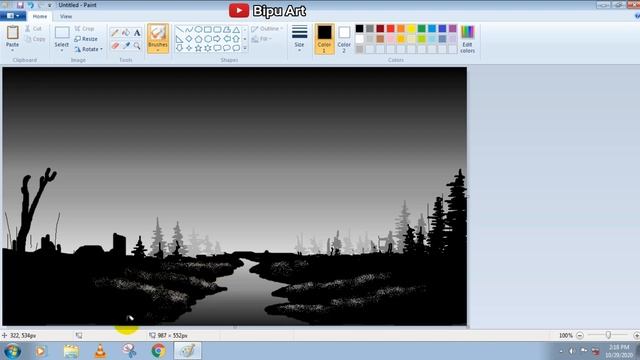This screenshot has width=640, height=360.
Task: Open Edit colors dialog
Action: [x=467, y=39]
